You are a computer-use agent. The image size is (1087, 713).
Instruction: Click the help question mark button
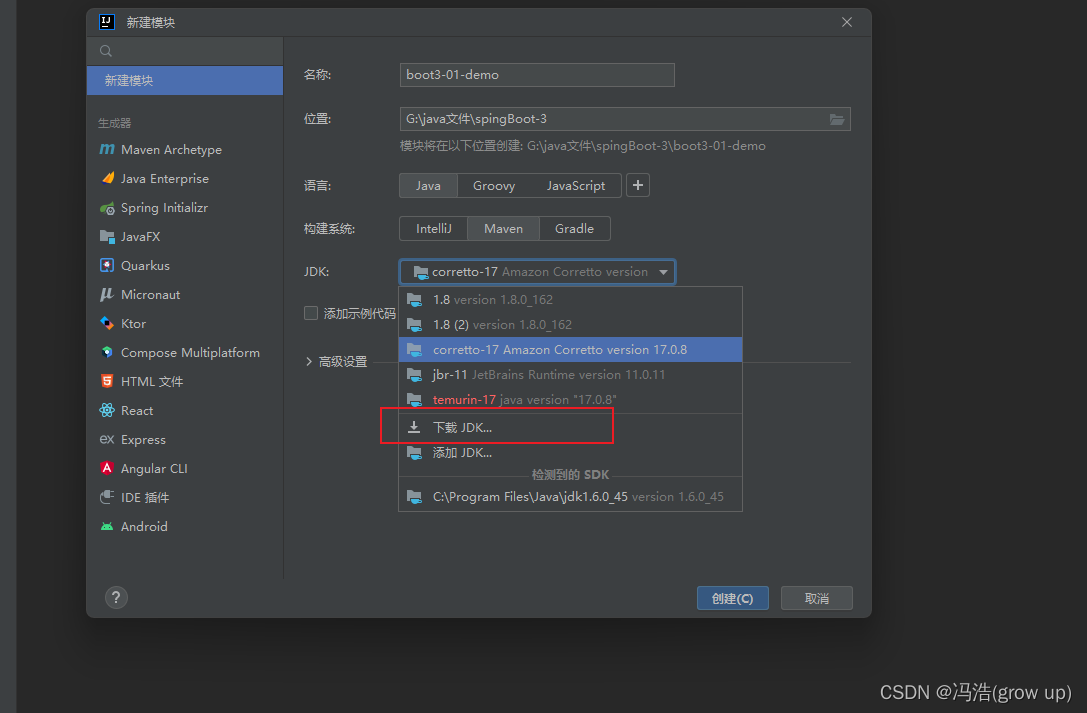(116, 597)
